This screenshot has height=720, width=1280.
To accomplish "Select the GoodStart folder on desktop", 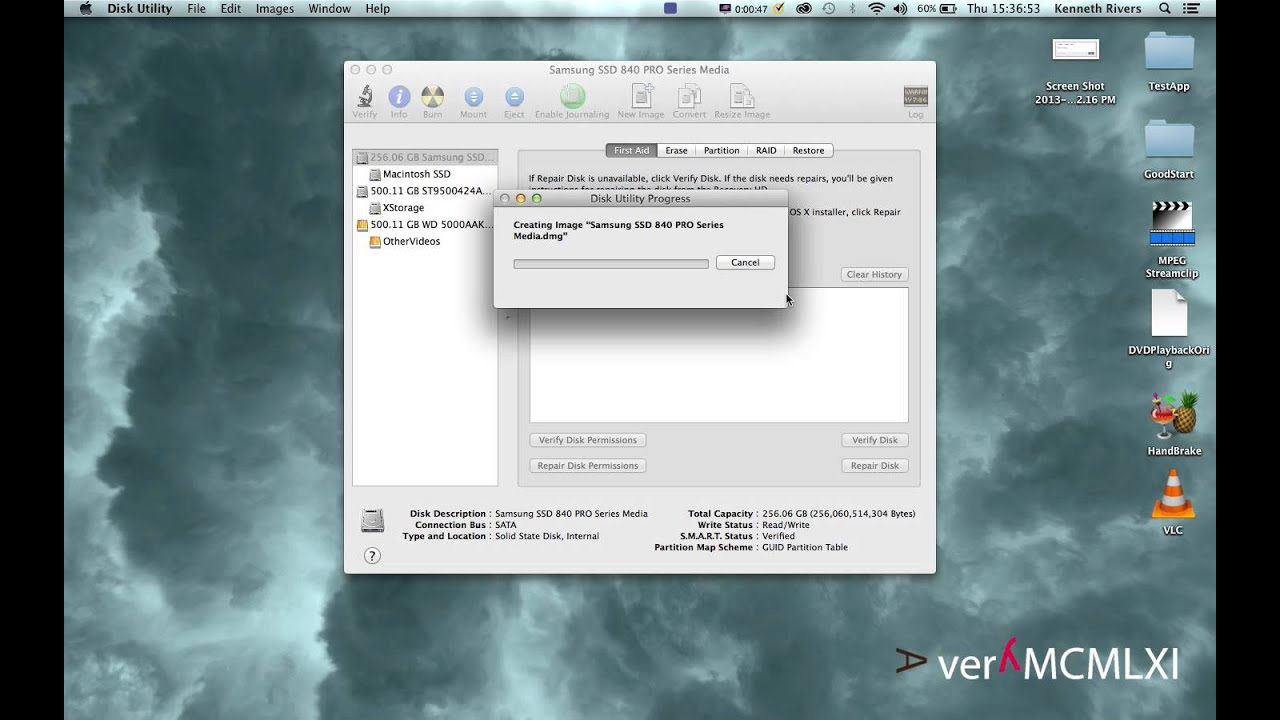I will click(1168, 150).
